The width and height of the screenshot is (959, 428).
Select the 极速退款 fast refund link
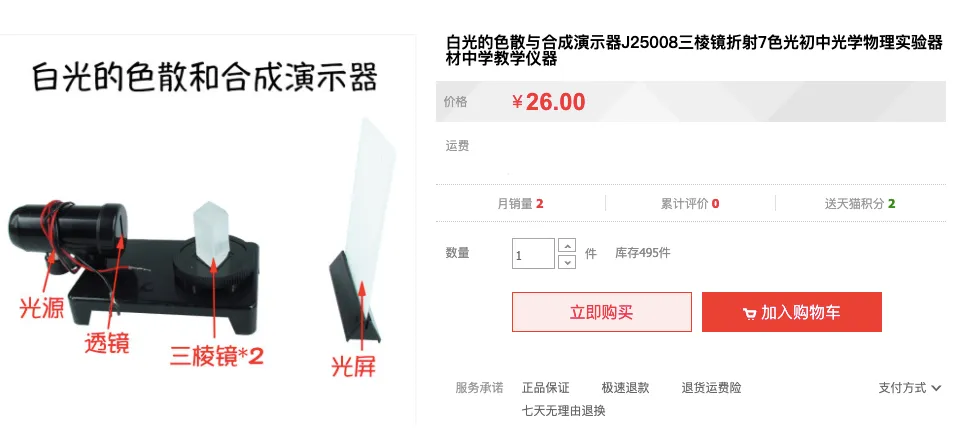coord(625,388)
